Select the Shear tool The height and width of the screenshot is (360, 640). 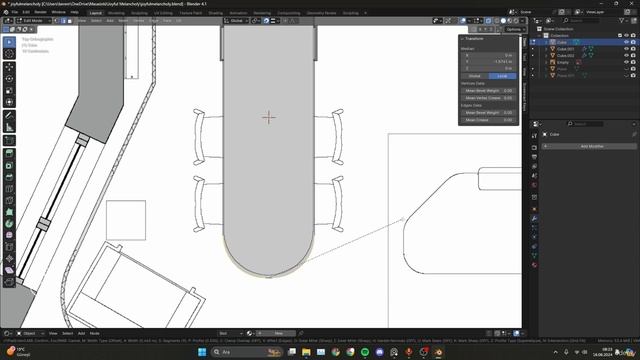[9, 270]
